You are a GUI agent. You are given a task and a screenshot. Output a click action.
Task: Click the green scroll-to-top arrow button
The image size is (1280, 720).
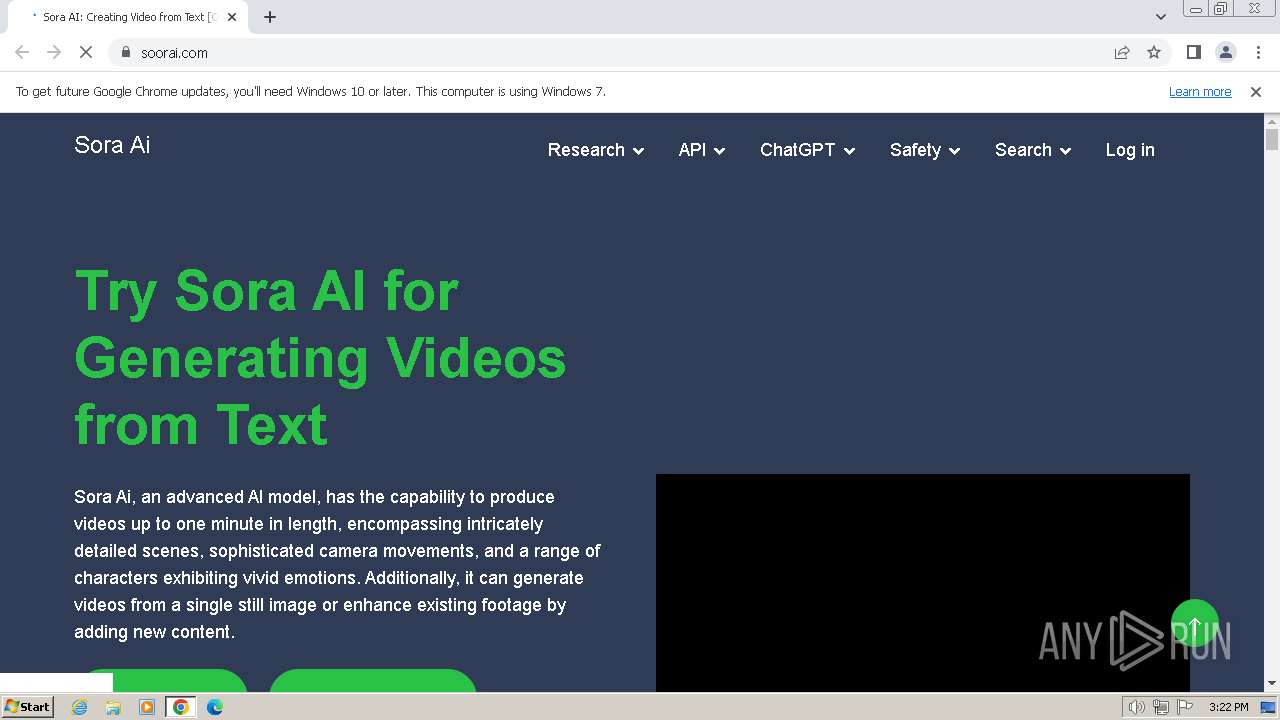(x=1195, y=624)
